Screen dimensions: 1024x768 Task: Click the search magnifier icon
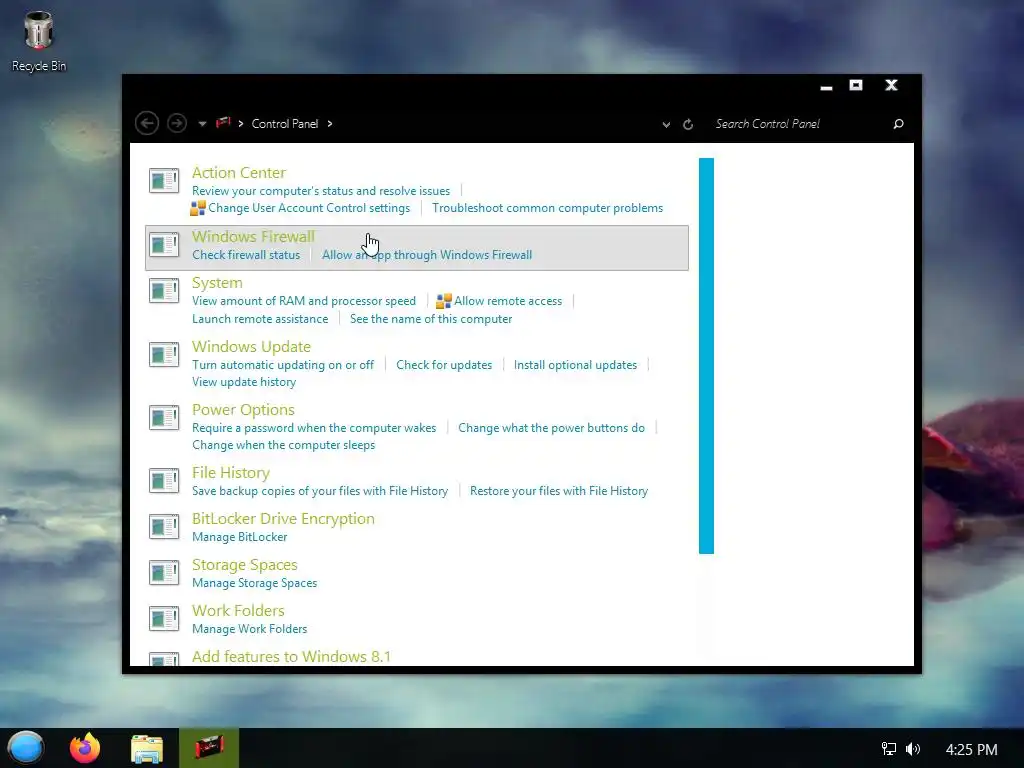coord(899,123)
